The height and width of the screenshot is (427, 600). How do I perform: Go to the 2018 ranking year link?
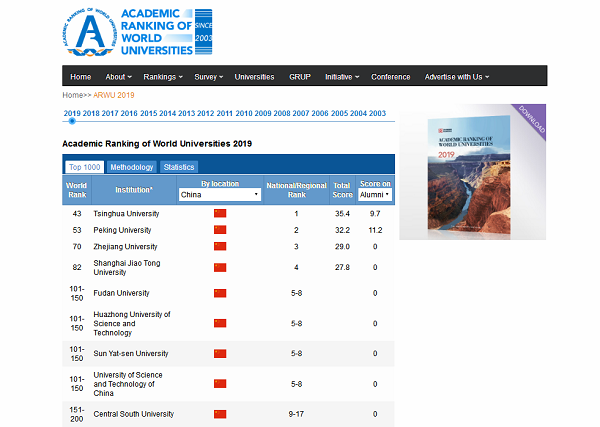tap(91, 113)
